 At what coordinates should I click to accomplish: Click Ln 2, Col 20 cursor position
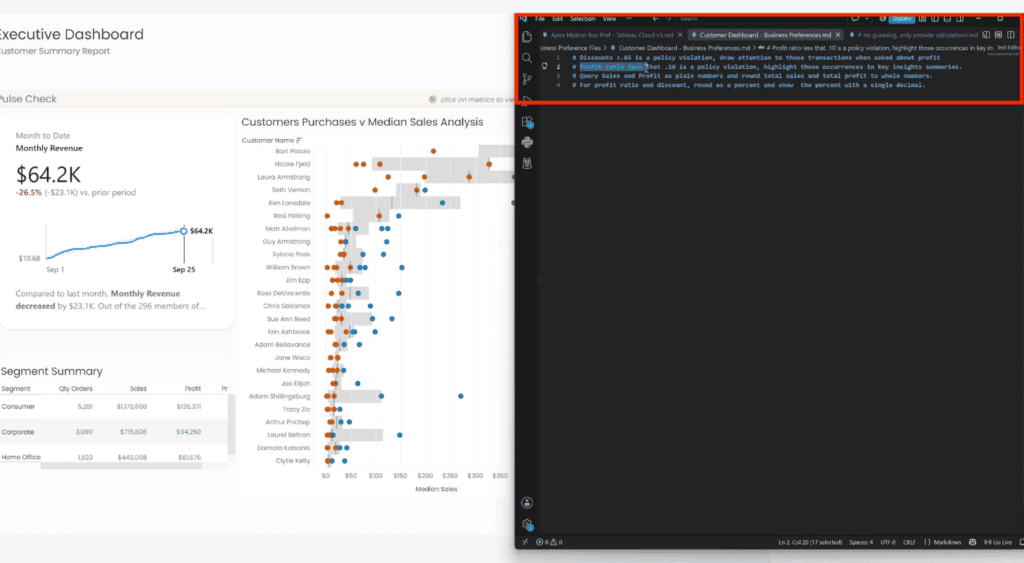click(810, 541)
